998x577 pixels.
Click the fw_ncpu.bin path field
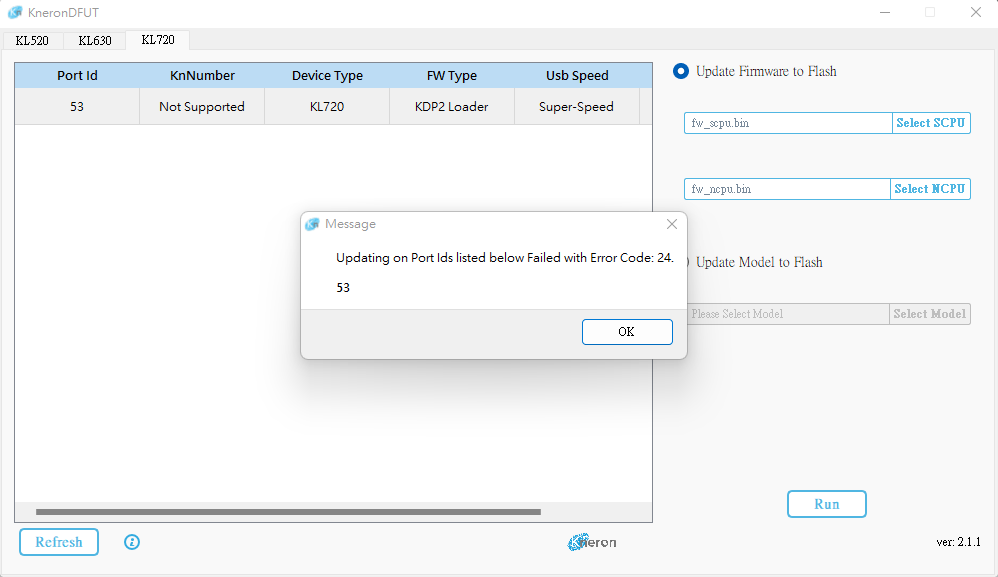[787, 189]
